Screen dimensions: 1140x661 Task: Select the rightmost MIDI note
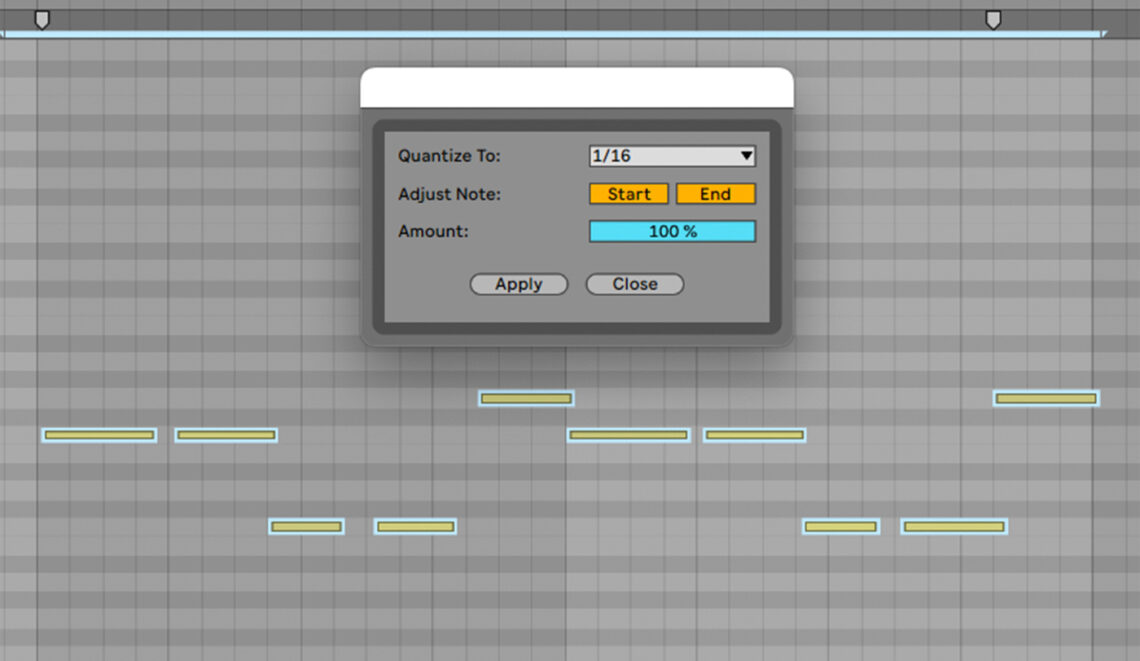click(x=1046, y=397)
